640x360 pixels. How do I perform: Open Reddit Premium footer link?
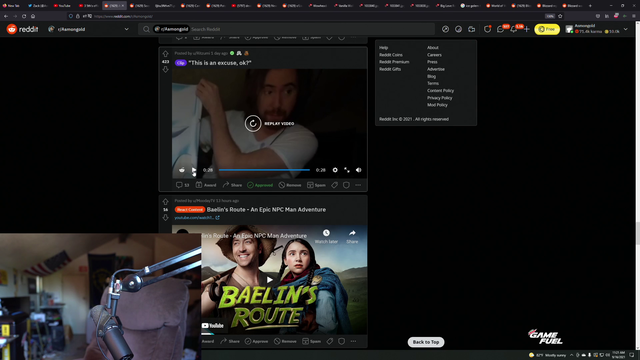[394, 62]
